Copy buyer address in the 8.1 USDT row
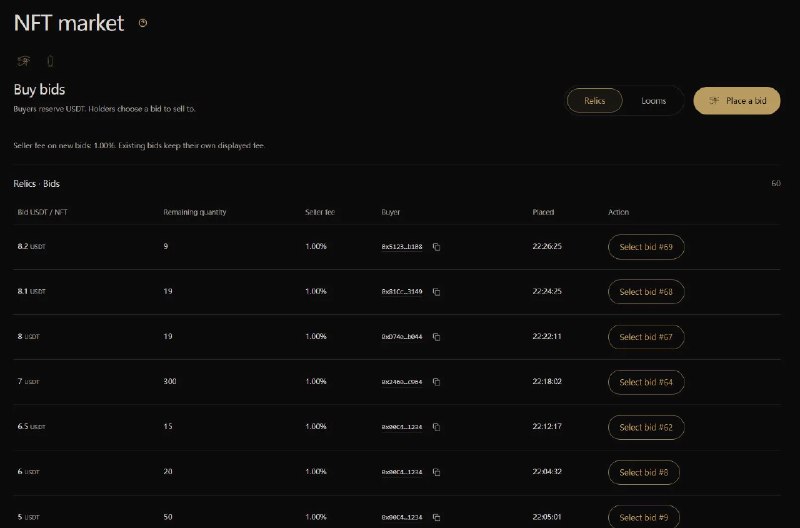This screenshot has height=528, width=800. 436,292
